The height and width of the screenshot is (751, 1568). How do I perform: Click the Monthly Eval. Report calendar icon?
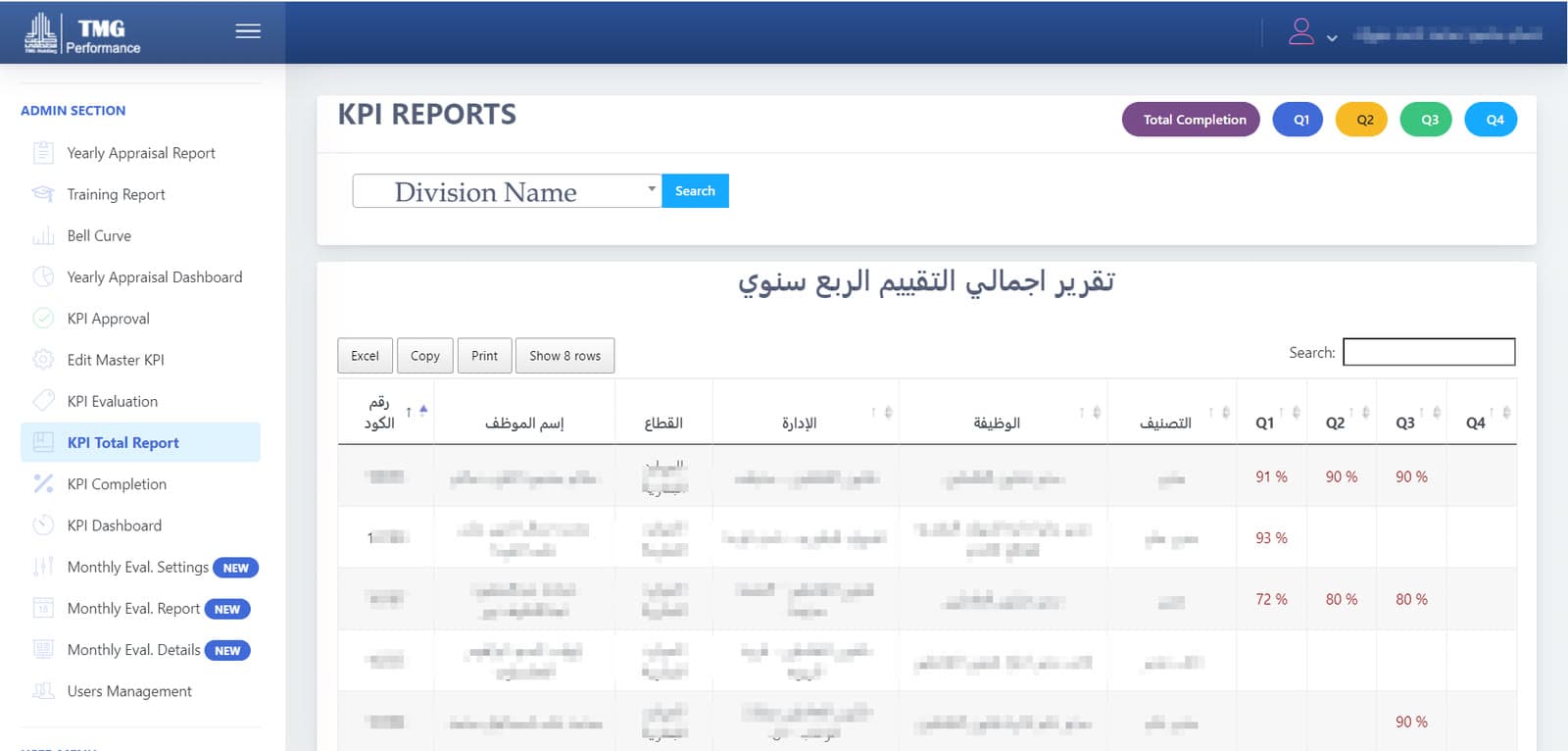43,608
